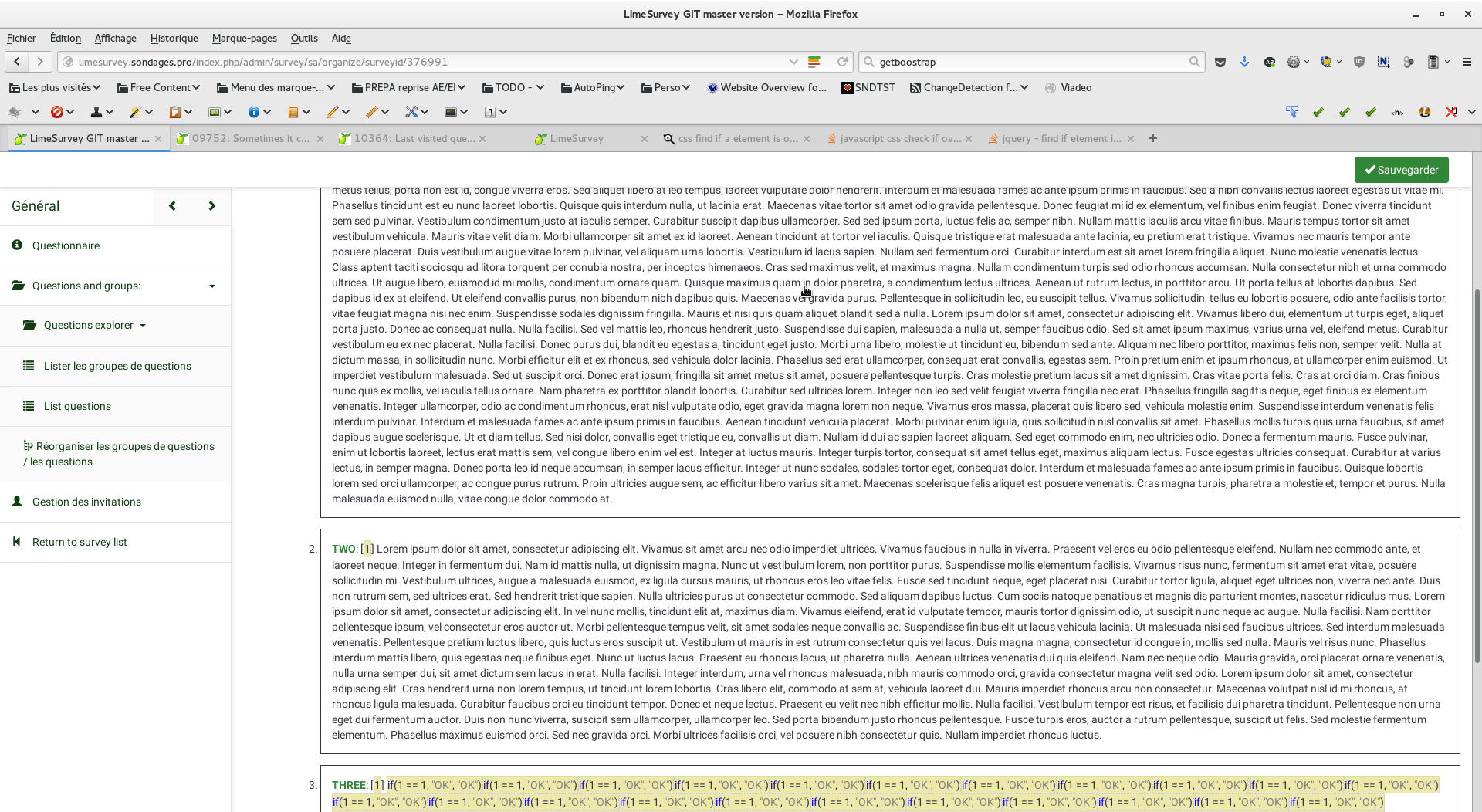The image size is (1482, 812).
Task: Click the Web Developer bug icon
Action: 15,112
